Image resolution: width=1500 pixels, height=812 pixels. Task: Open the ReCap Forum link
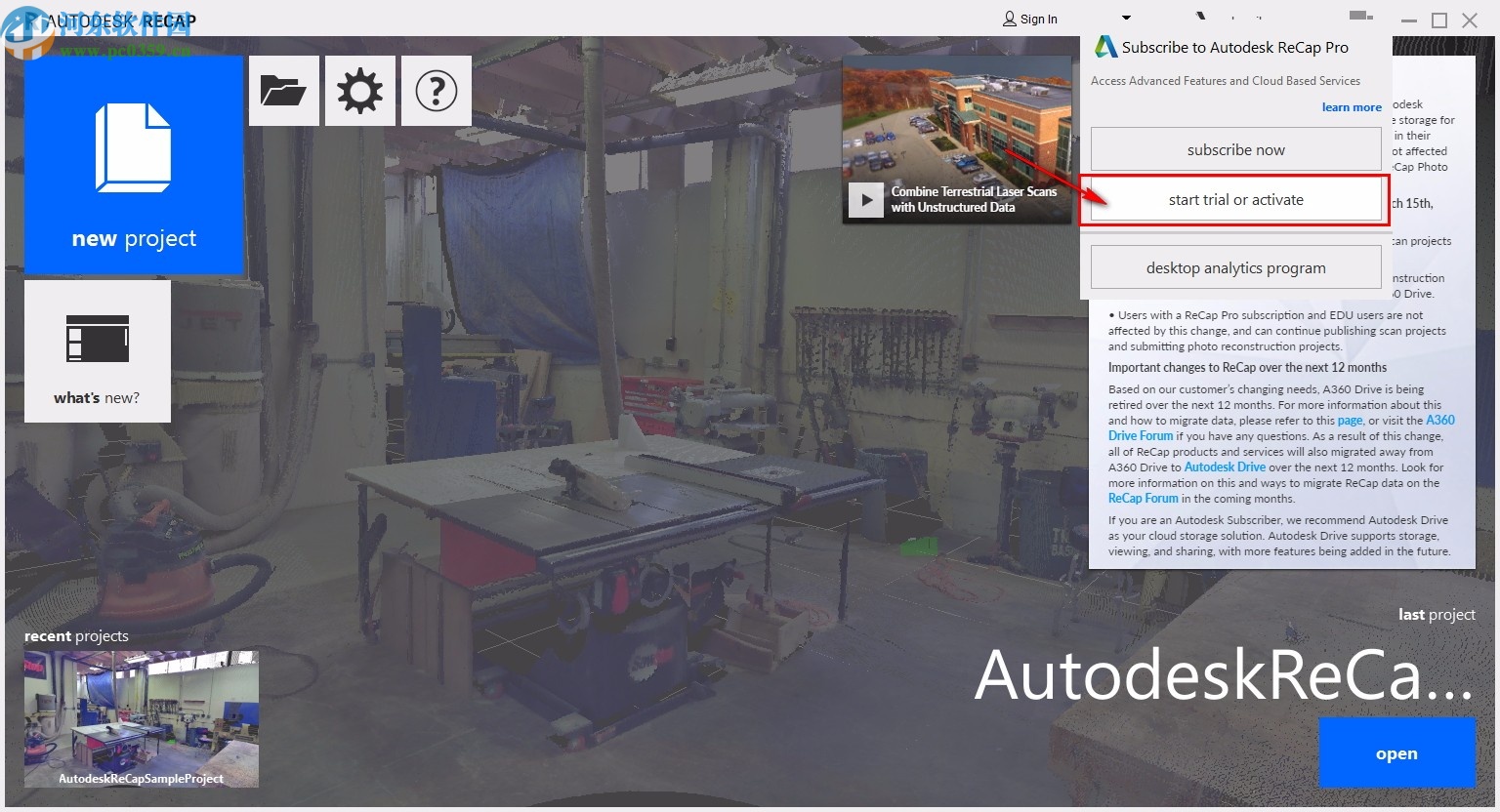pos(1143,498)
